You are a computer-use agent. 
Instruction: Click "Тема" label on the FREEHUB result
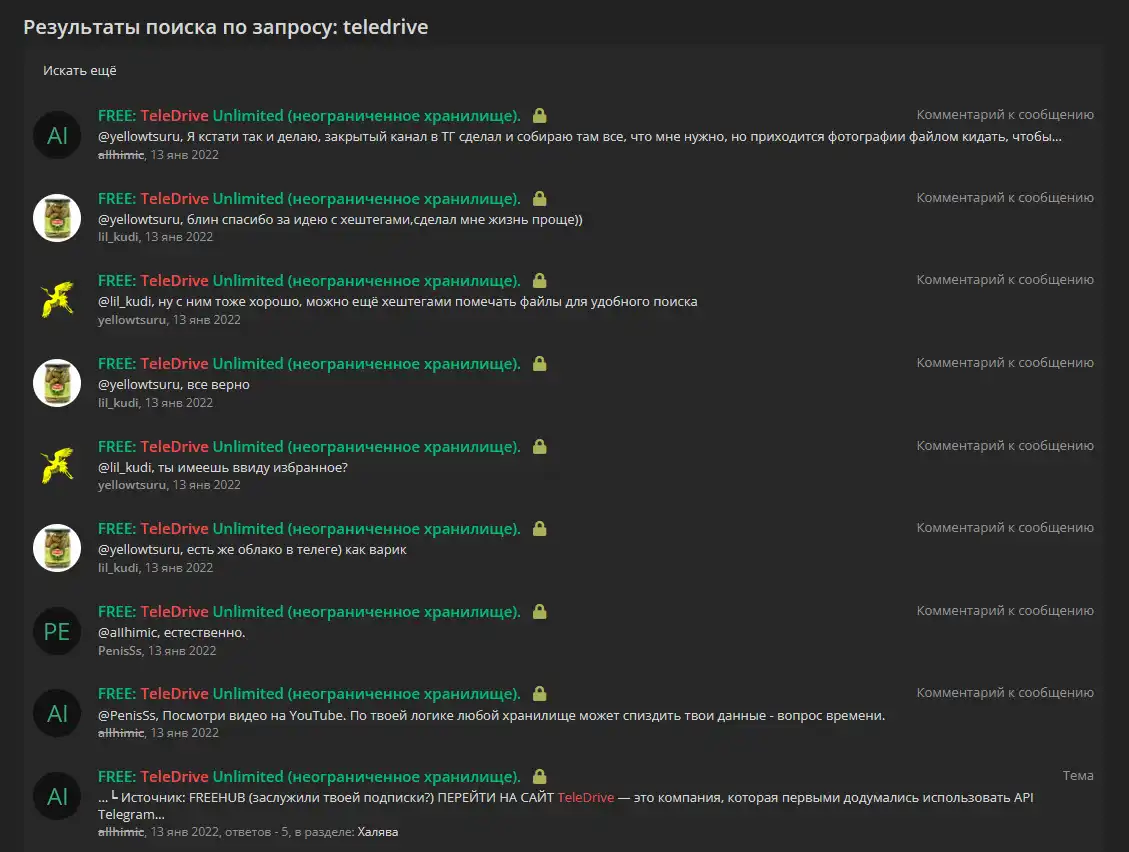[x=1078, y=775]
